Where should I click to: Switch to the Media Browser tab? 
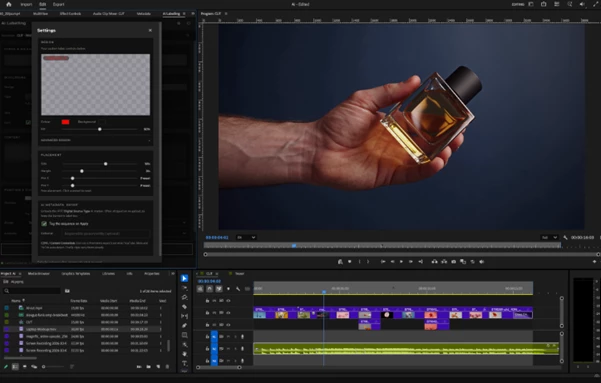(x=39, y=273)
